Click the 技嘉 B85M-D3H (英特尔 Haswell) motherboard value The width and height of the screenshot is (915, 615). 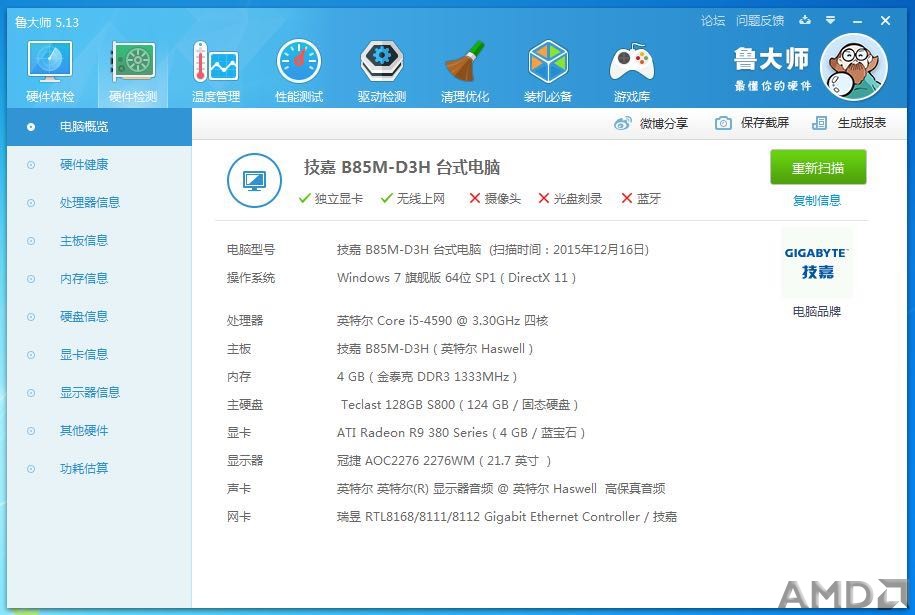435,349
